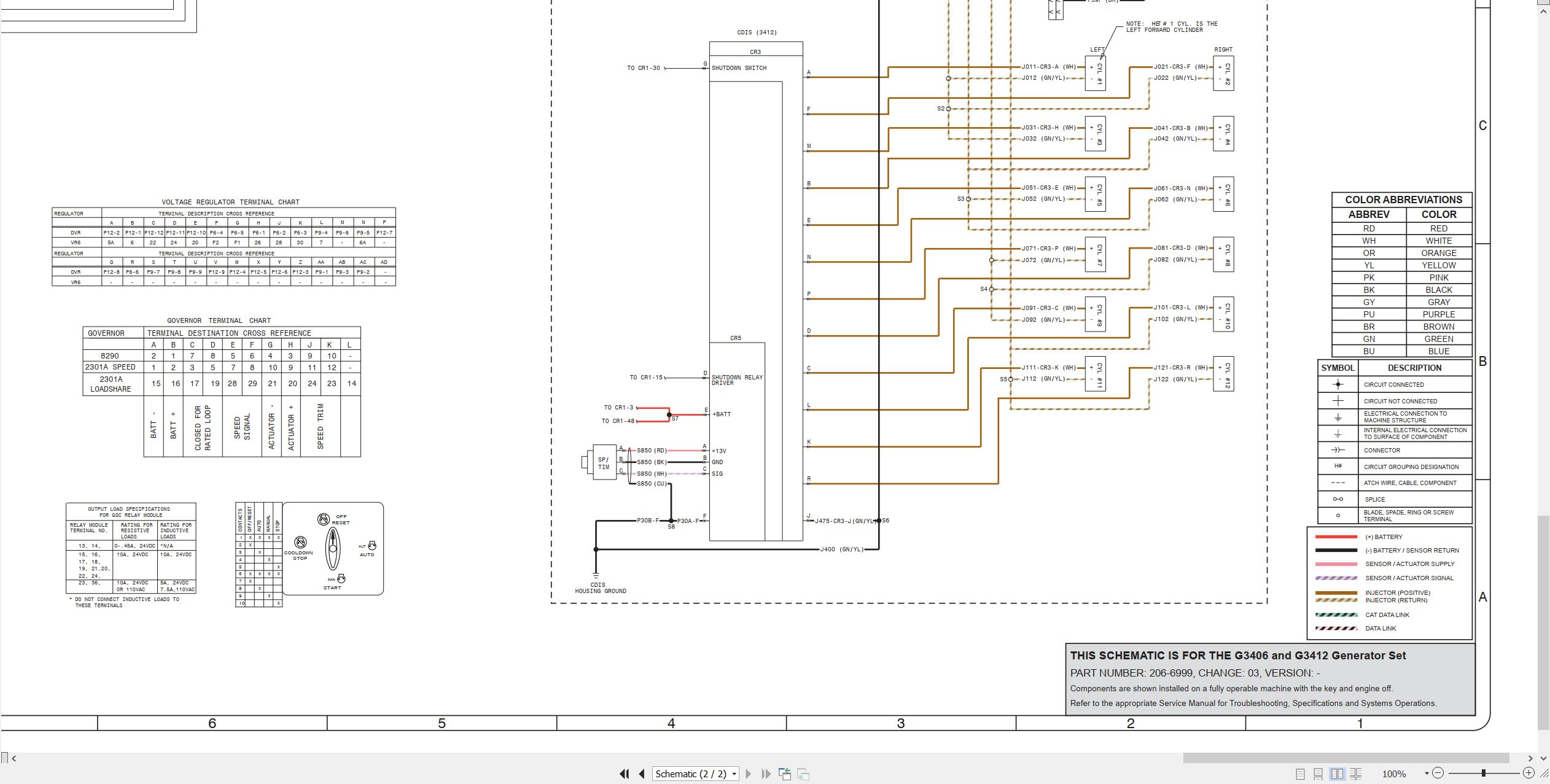Click the SP/TIM sensor symbol
Image resolution: width=1550 pixels, height=784 pixels.
coord(603,463)
